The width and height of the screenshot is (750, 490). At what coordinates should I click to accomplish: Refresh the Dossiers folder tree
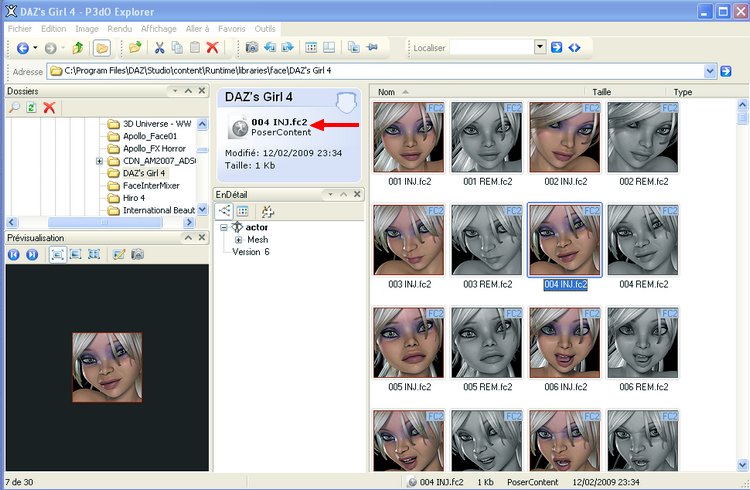[32, 107]
